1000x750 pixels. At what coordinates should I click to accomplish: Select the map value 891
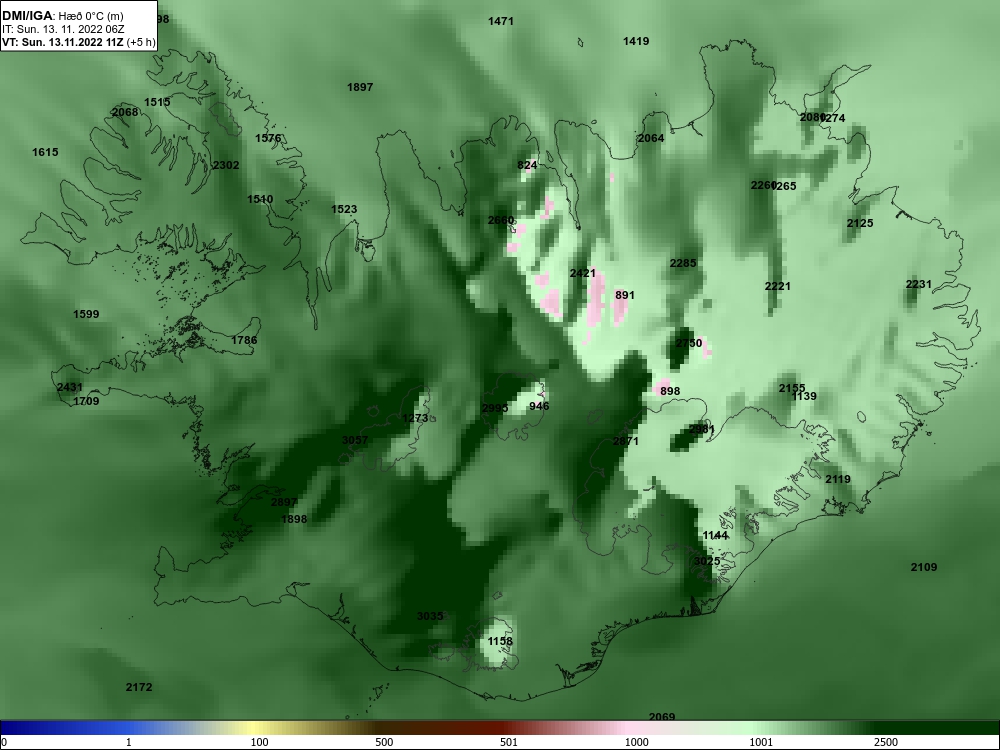click(625, 295)
